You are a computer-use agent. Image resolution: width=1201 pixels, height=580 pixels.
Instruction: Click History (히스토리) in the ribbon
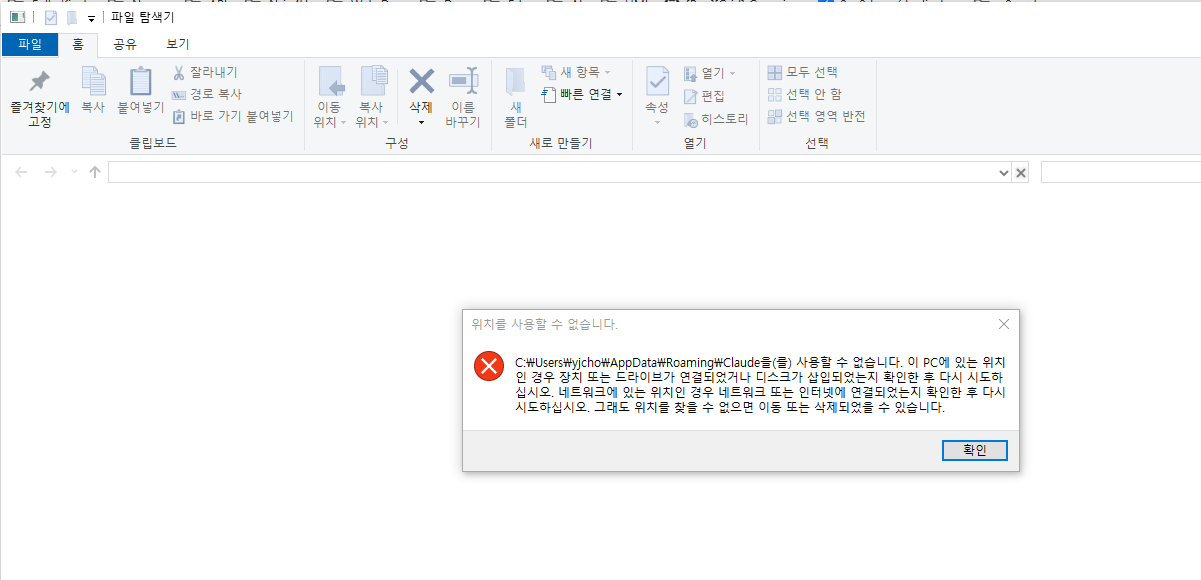tap(716, 119)
